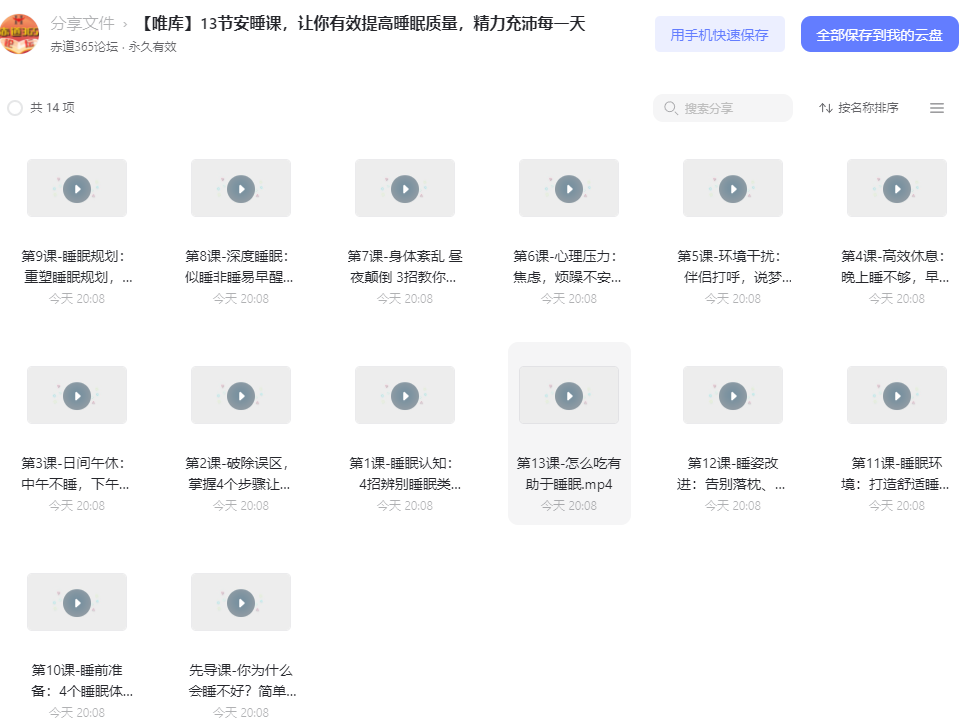The image size is (963, 723).
Task: Click 赤道365论坛 · 永久有效 sharer text
Action: (x=114, y=47)
